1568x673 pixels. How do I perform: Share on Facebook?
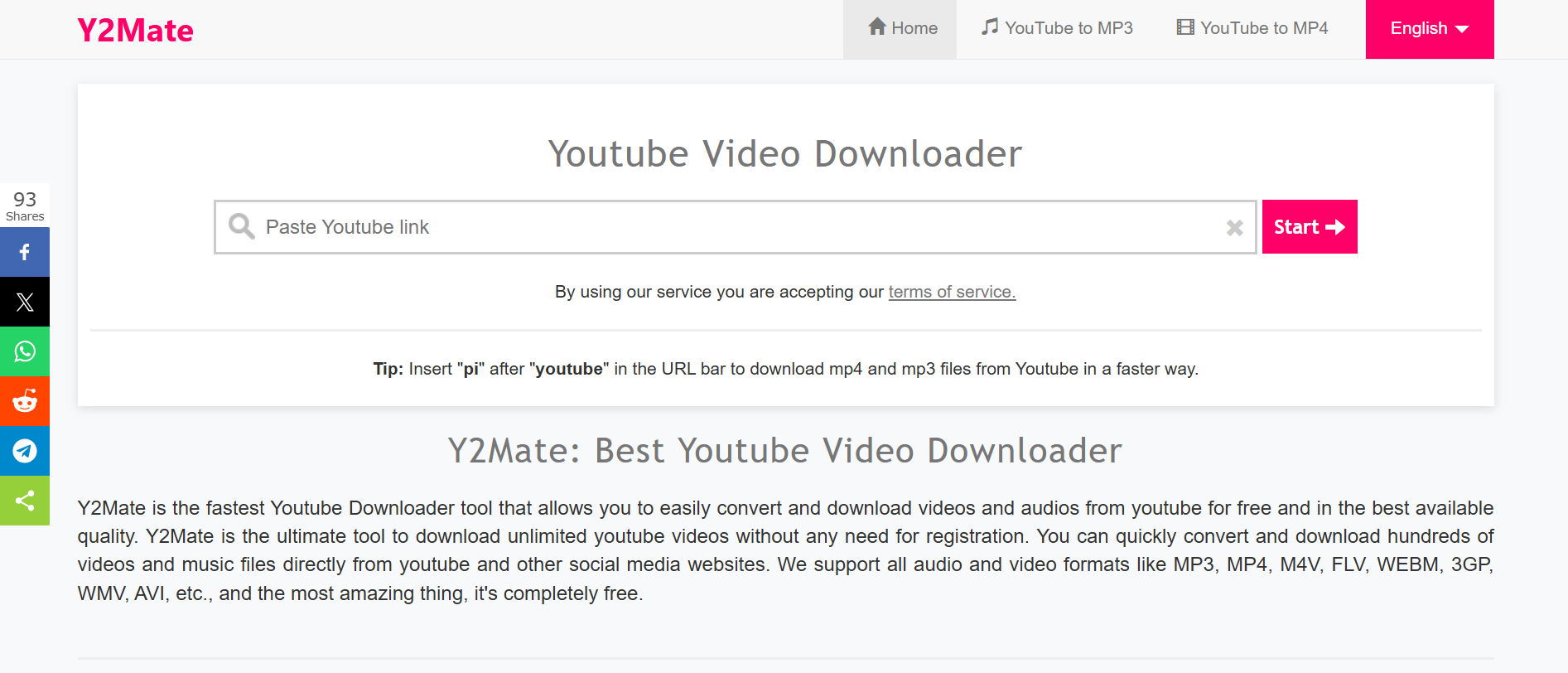25,252
